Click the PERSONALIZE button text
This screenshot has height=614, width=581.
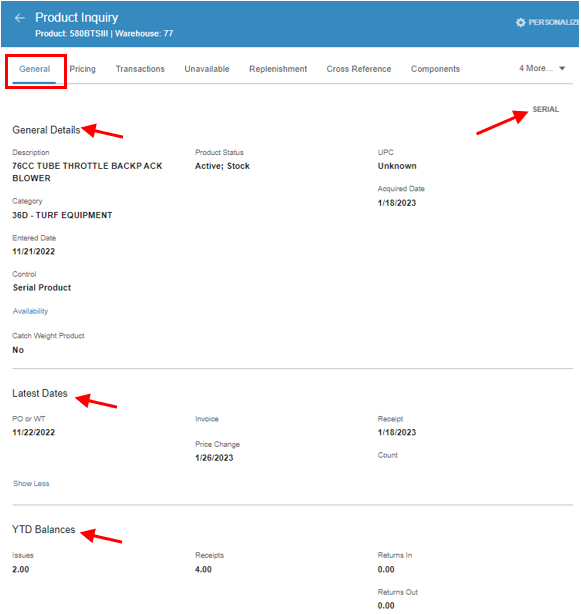point(554,22)
